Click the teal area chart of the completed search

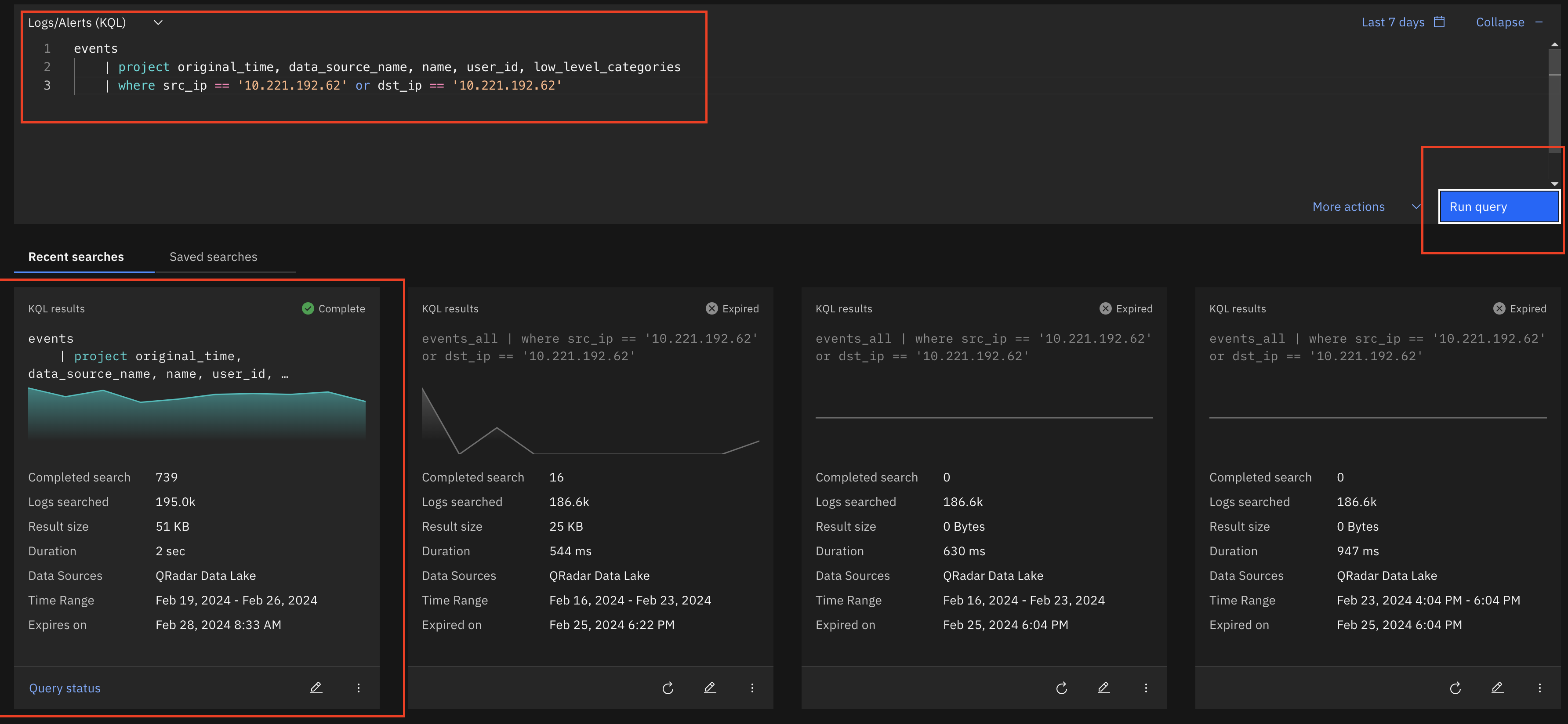tap(196, 414)
